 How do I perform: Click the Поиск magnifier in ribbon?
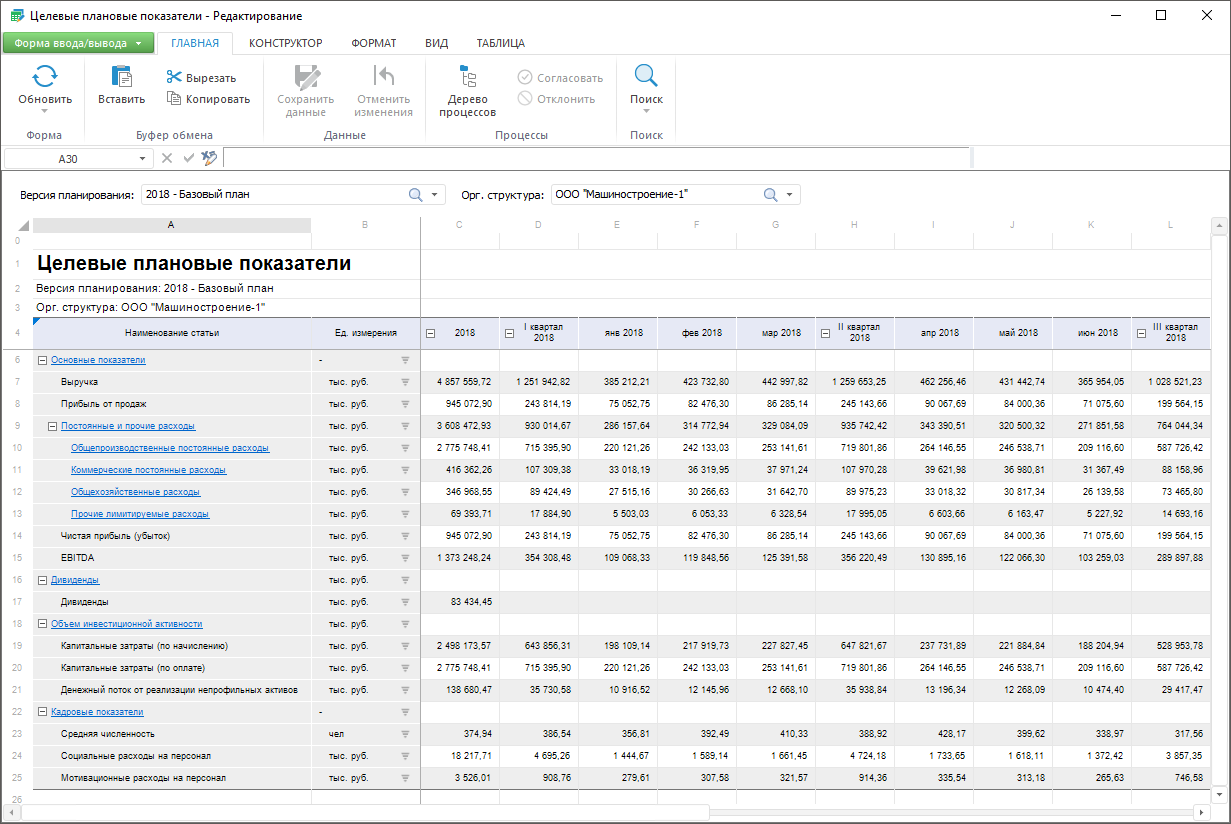click(x=646, y=77)
